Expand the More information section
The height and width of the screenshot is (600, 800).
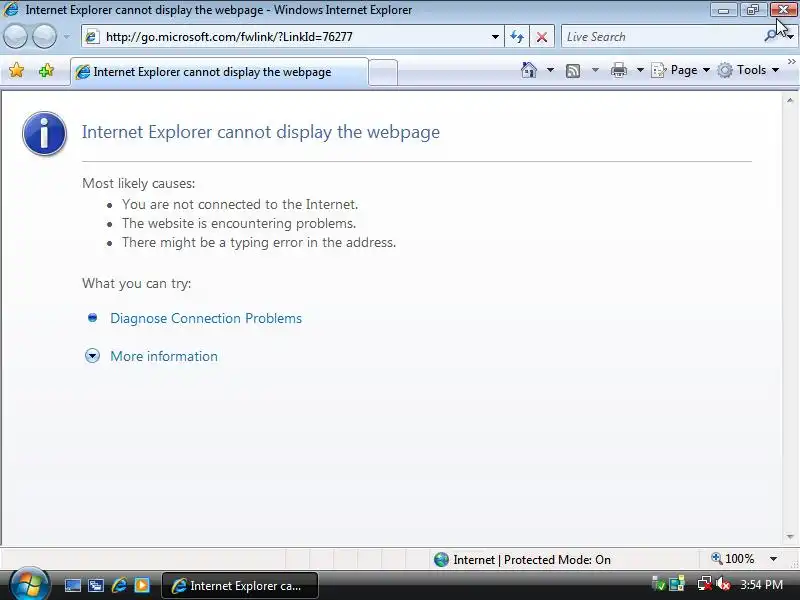(x=164, y=356)
